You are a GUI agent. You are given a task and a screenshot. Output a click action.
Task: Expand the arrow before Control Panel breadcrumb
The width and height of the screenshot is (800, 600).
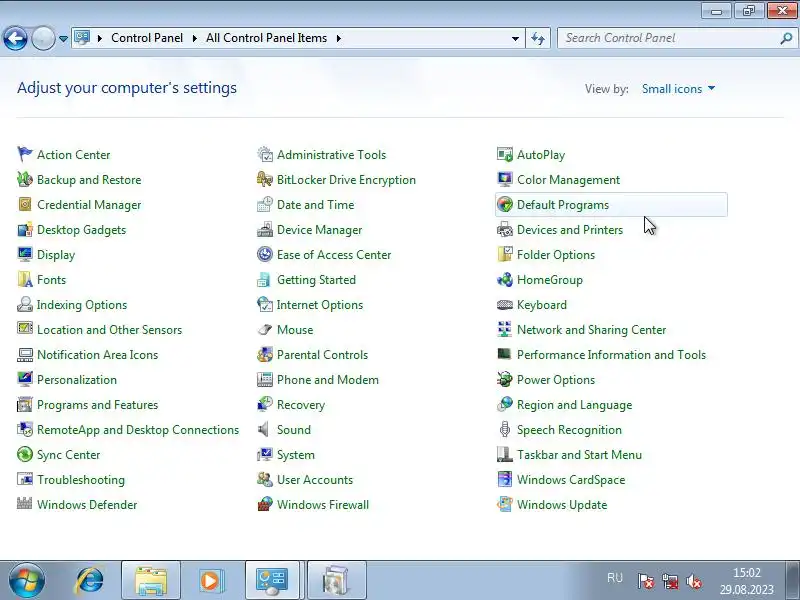(100, 38)
